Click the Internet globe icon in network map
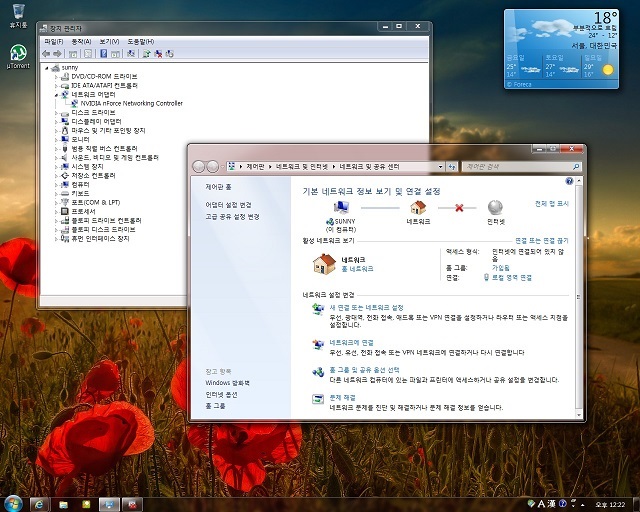Screen dimensions: 640x512 (x=495, y=207)
